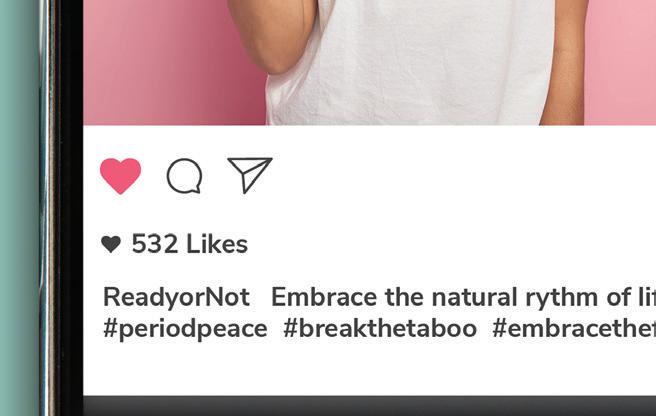Viewport: 656px width, 416px height.
Task: Click the word 'Likes' in the count
Action: (x=217, y=244)
